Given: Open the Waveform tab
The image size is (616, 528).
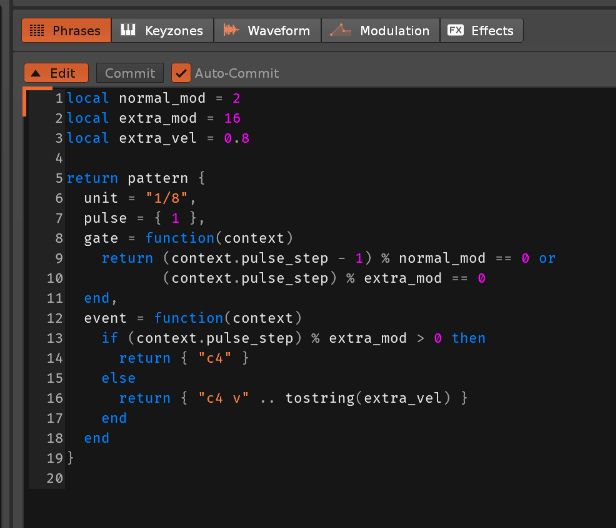Looking at the screenshot, I should point(268,30).
